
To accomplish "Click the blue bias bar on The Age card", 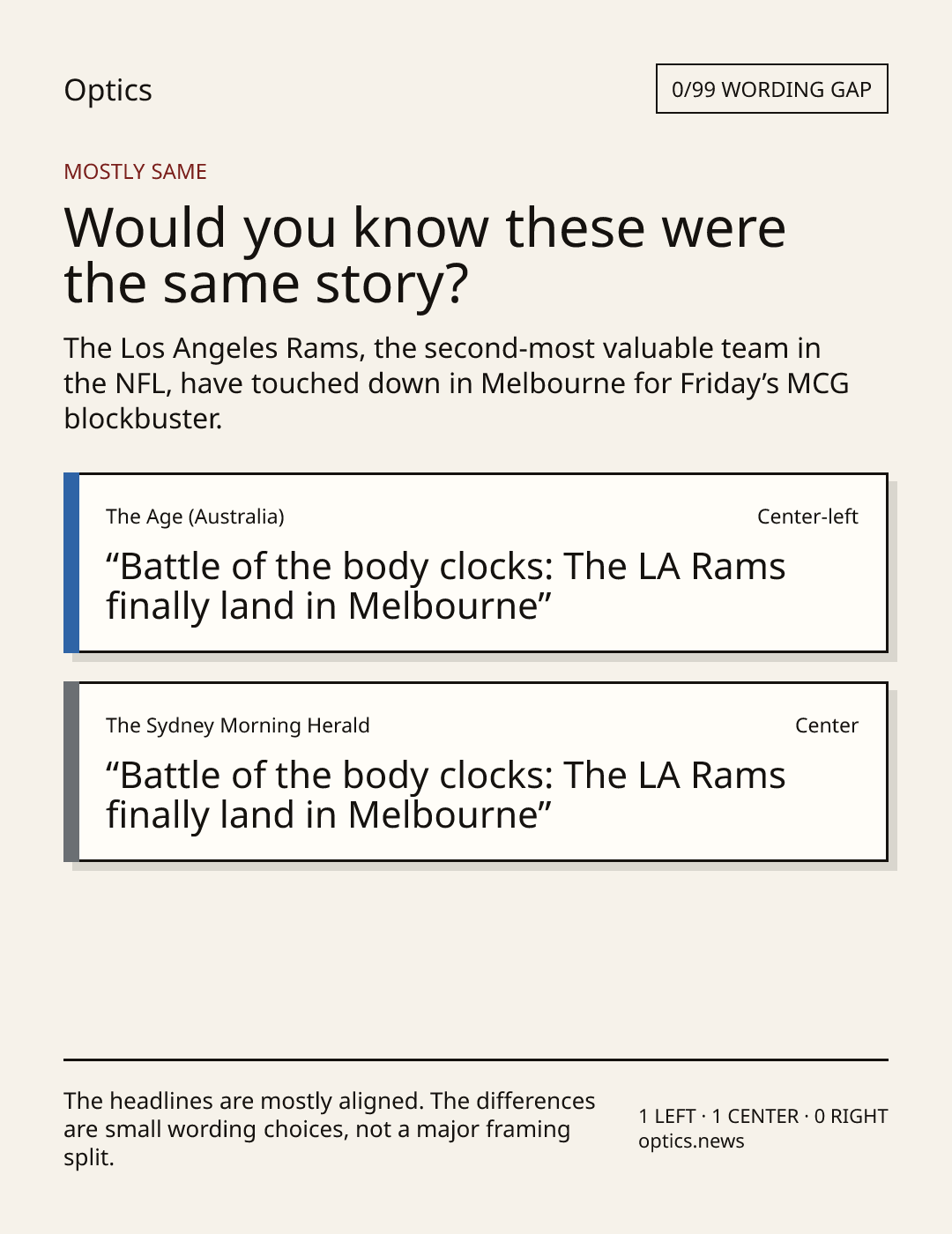I will pos(71,563).
